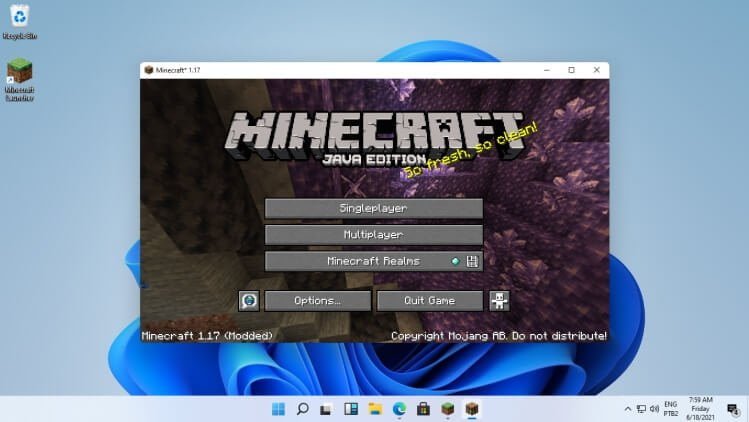Open Task View on the taskbar

(x=327, y=409)
